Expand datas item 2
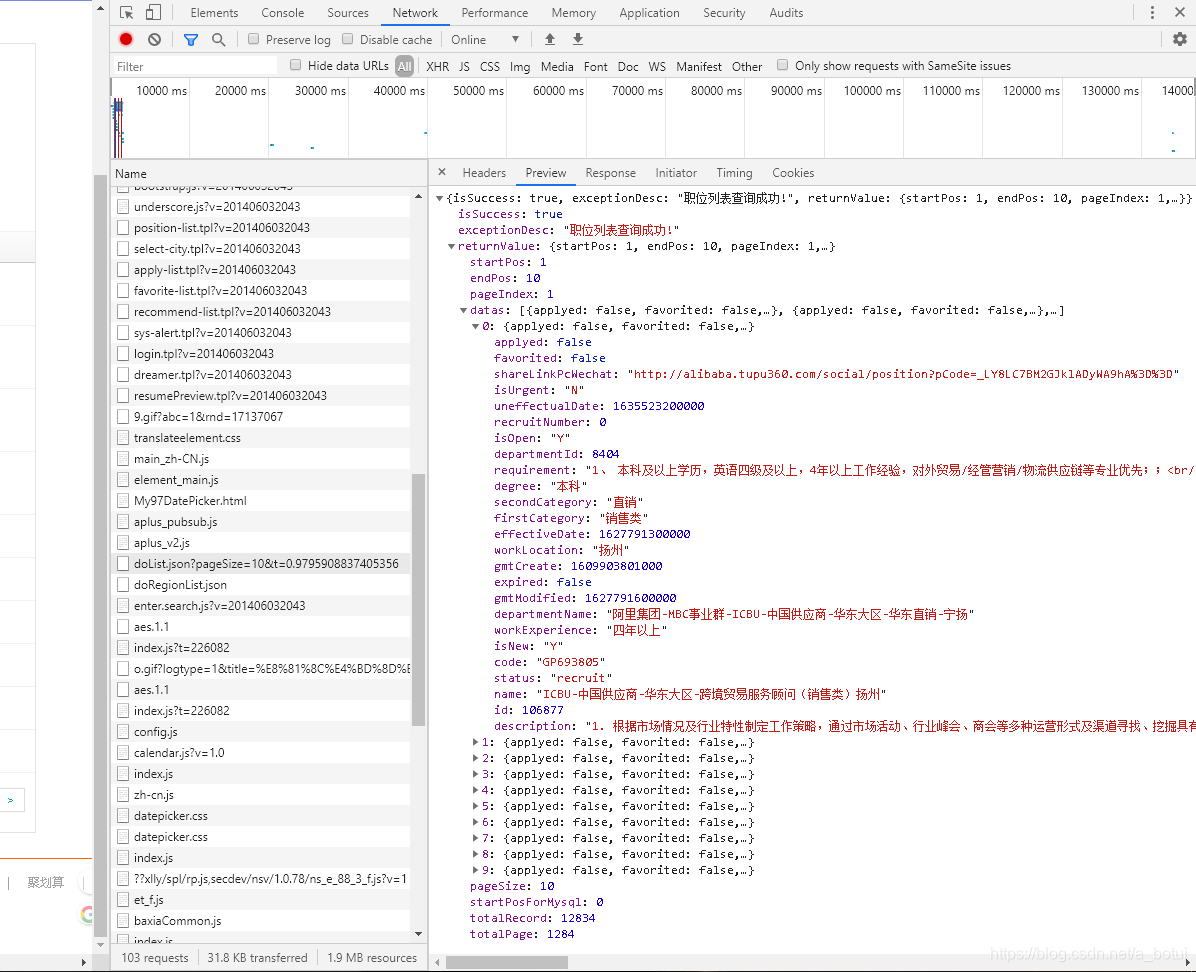1196x972 pixels. click(475, 758)
